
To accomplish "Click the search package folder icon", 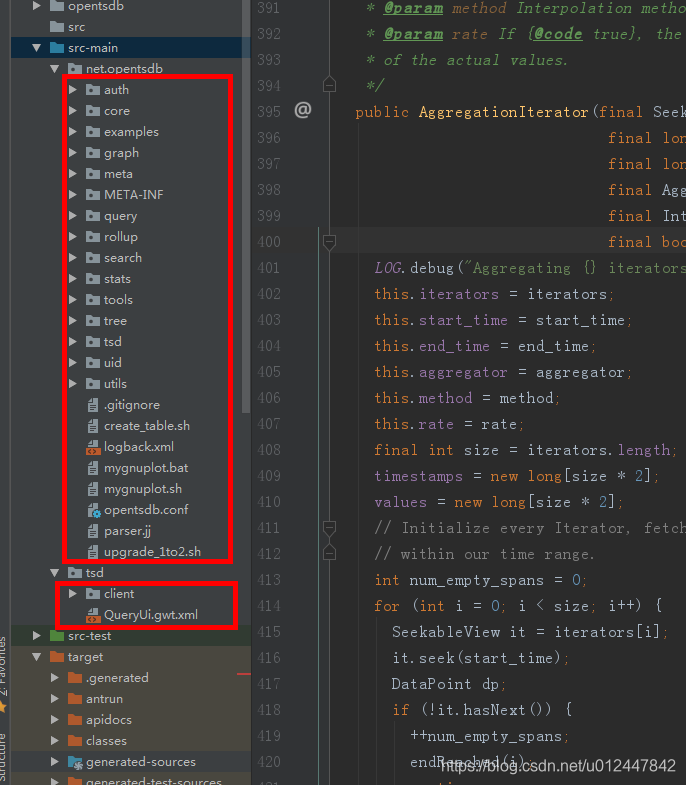I will [93, 258].
